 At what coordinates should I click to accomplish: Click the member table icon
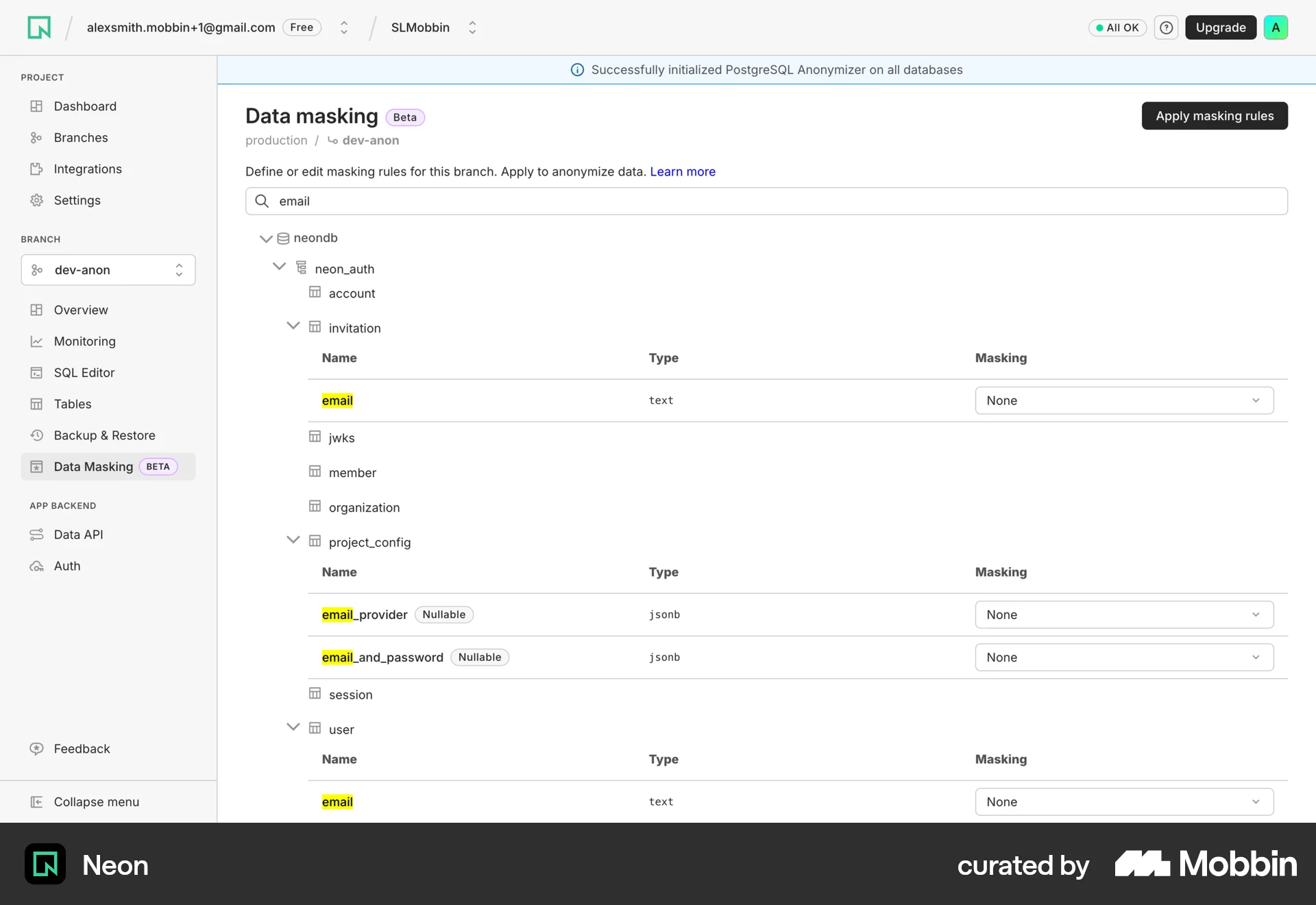click(315, 472)
